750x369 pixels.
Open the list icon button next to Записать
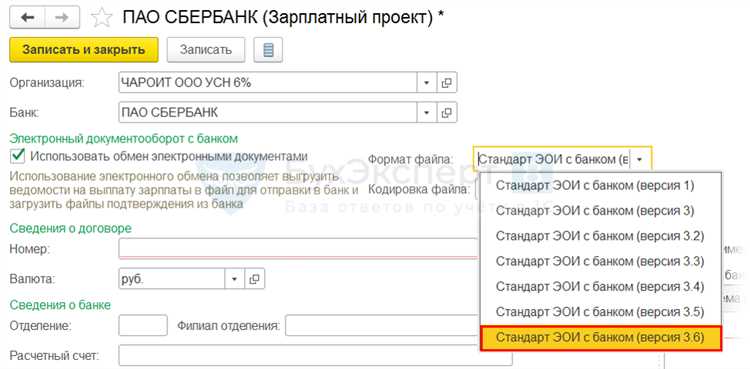268,50
